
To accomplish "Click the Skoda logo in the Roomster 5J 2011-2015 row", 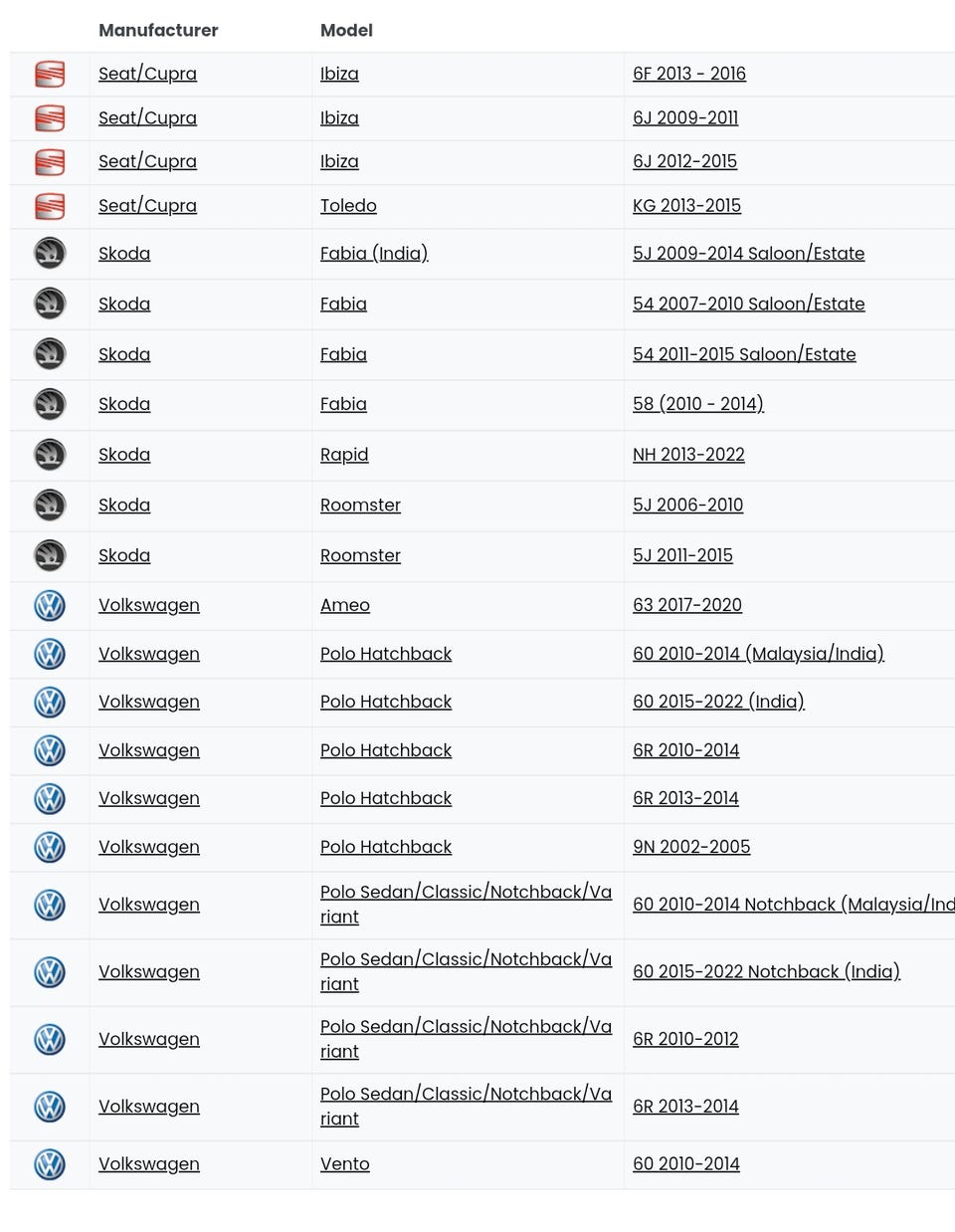I will click(x=50, y=555).
